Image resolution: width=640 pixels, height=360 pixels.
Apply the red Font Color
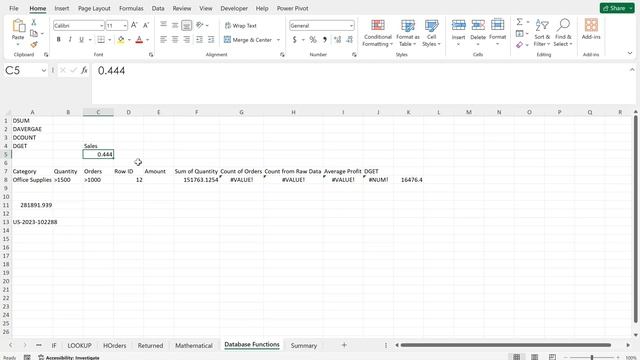pyautogui.click(x=139, y=40)
